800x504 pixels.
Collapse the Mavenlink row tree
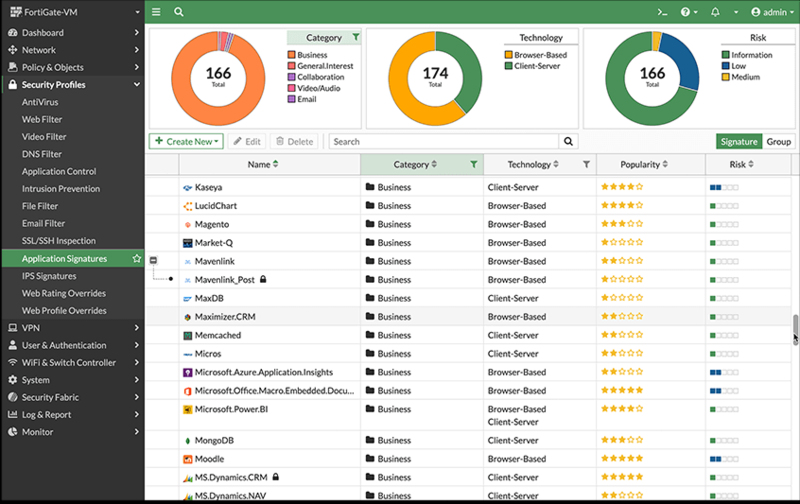(153, 261)
